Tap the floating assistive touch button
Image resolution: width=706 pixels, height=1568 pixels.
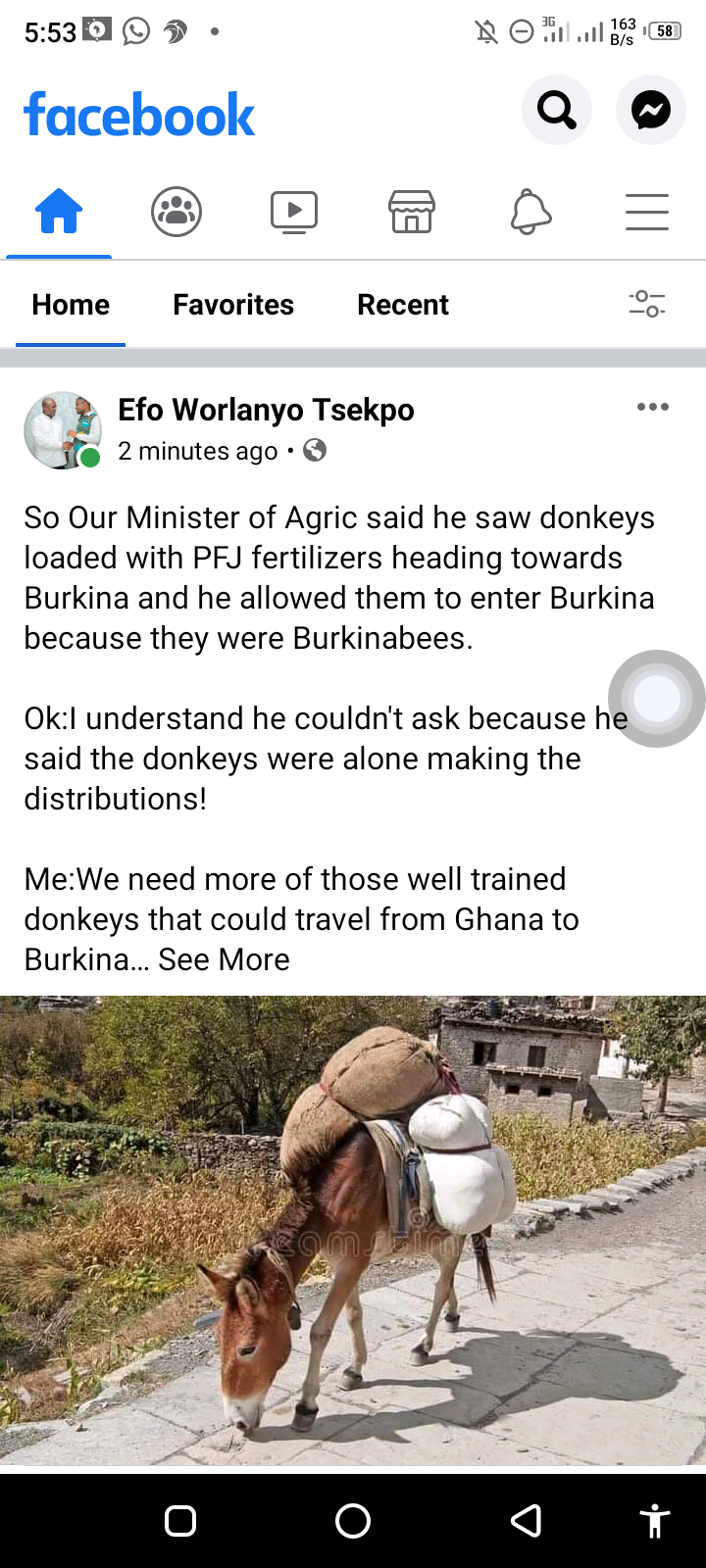pyautogui.click(x=657, y=699)
